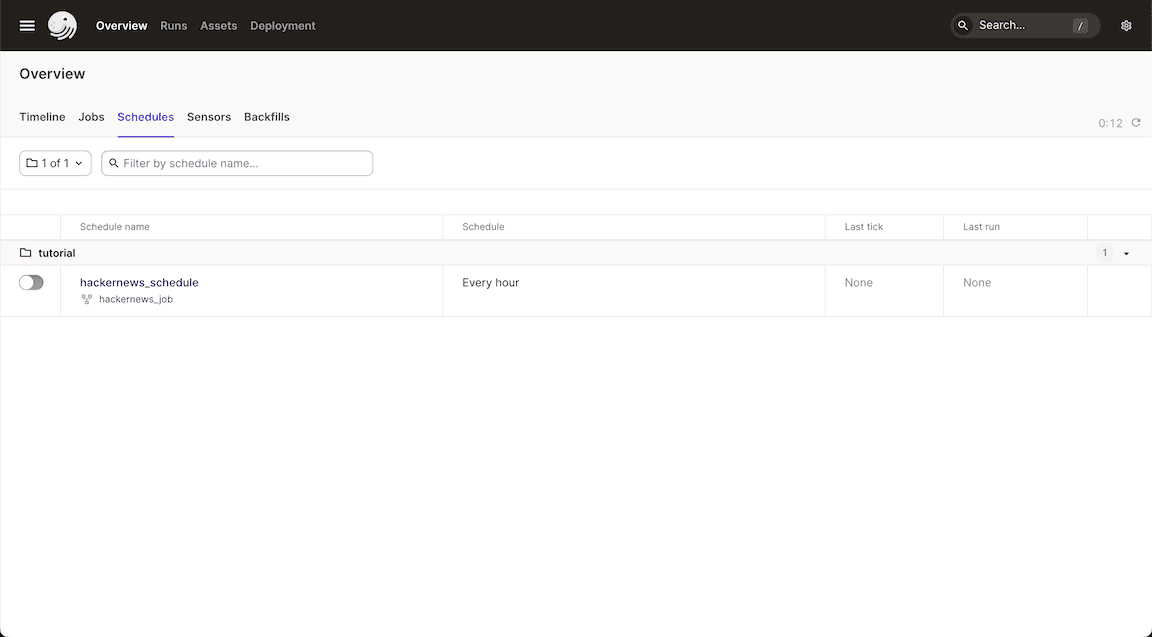Image resolution: width=1152 pixels, height=637 pixels.
Task: Go to the Runs page
Action: tap(173, 25)
